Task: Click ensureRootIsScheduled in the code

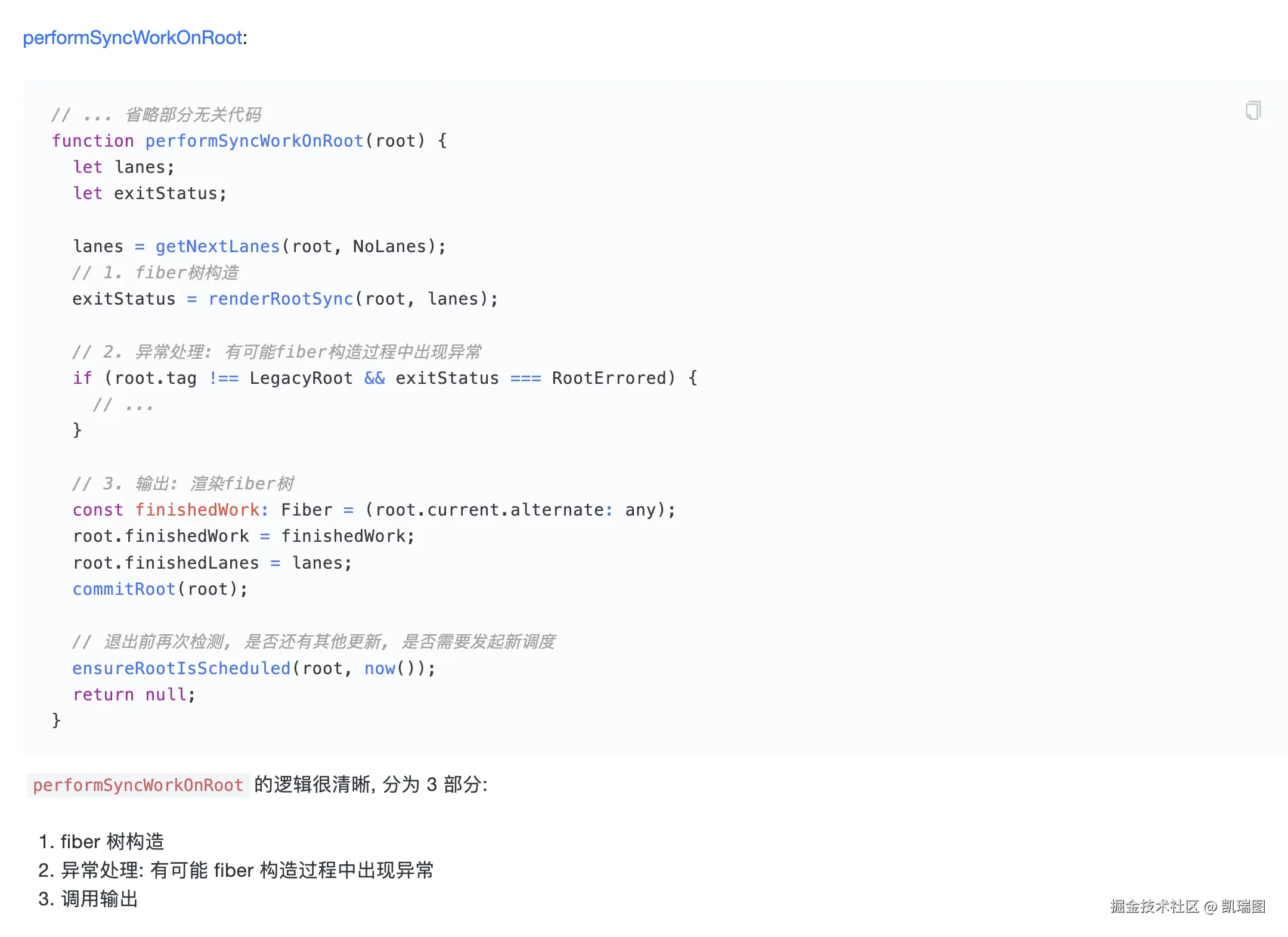Action: tap(181, 668)
